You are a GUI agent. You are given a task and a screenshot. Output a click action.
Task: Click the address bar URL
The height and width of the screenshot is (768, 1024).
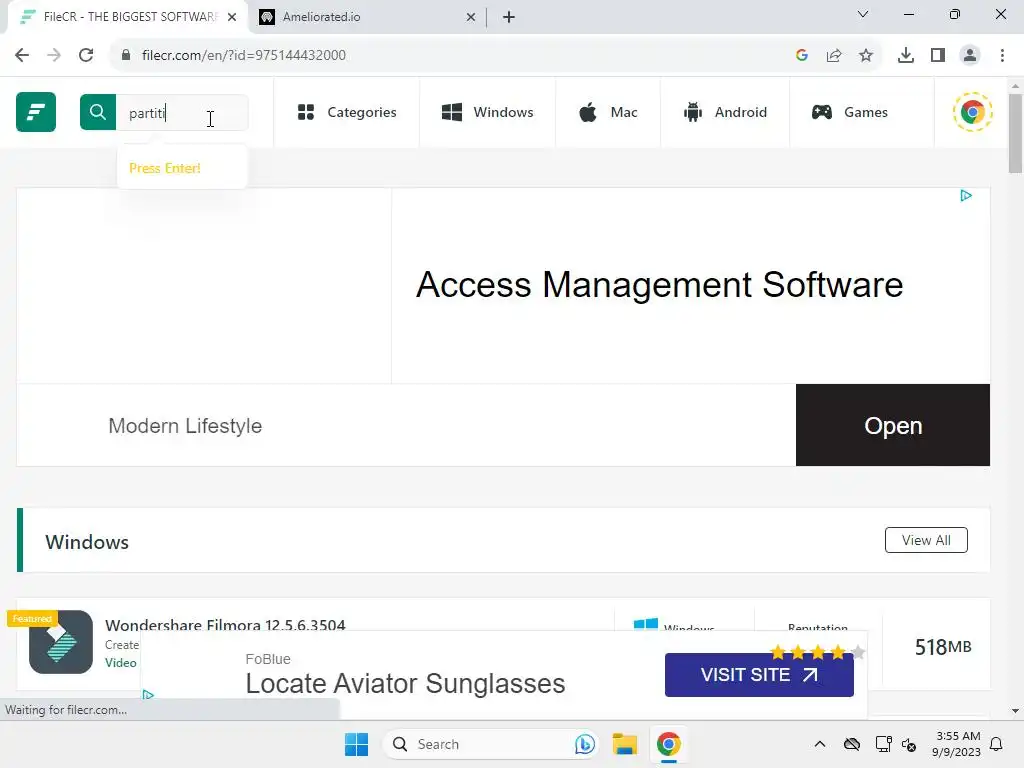click(x=244, y=55)
